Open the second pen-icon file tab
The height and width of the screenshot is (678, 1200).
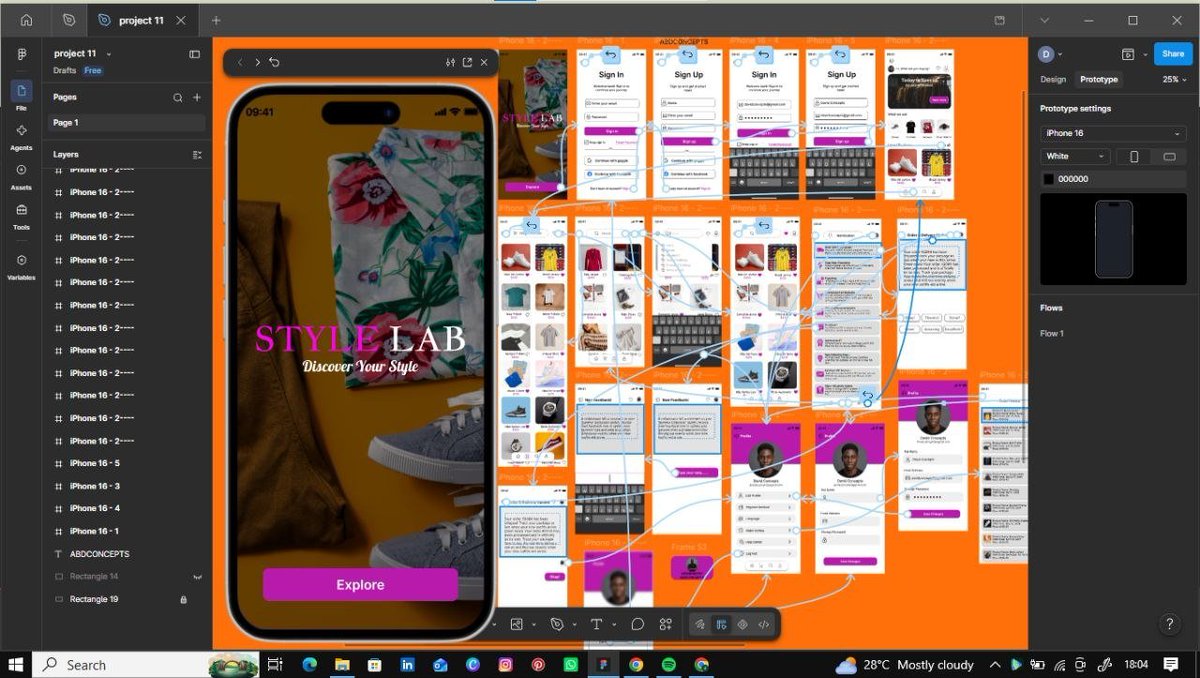[x=68, y=20]
